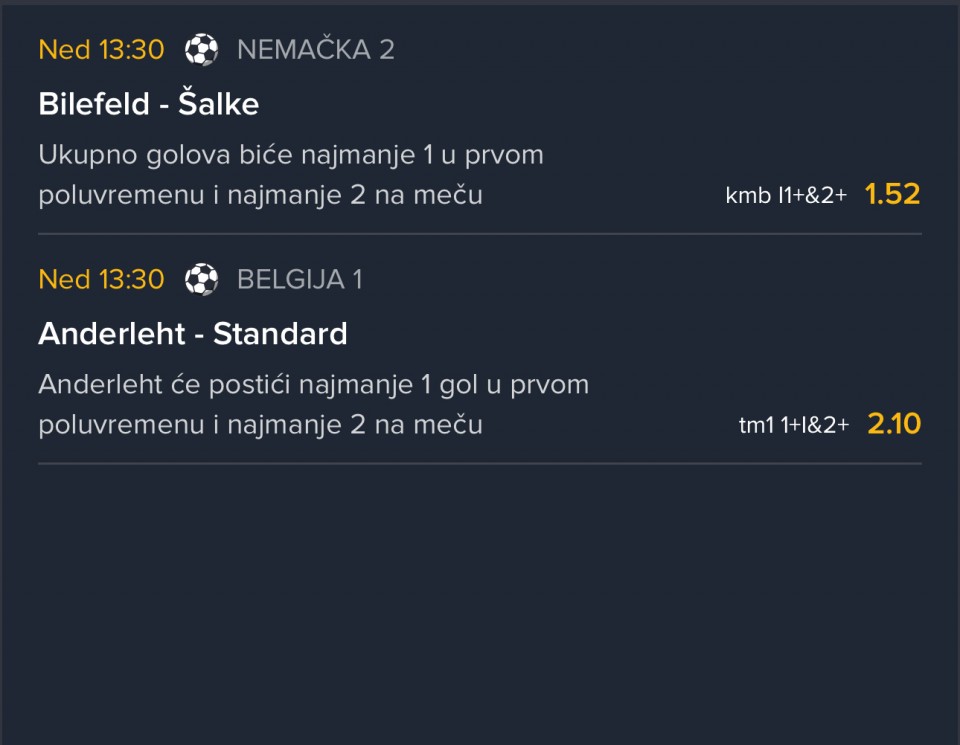
Task: Select the Bilefeld team name
Action: pos(94,104)
